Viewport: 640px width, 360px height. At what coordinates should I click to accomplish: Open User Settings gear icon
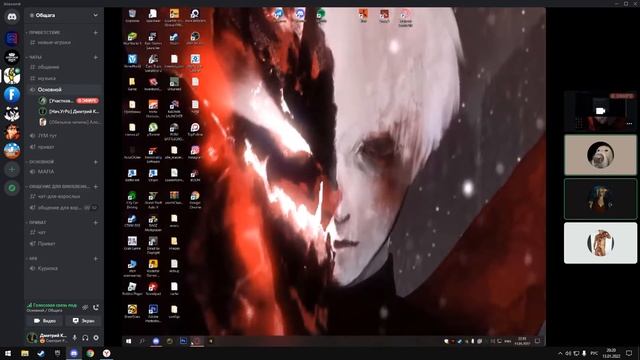point(96,338)
